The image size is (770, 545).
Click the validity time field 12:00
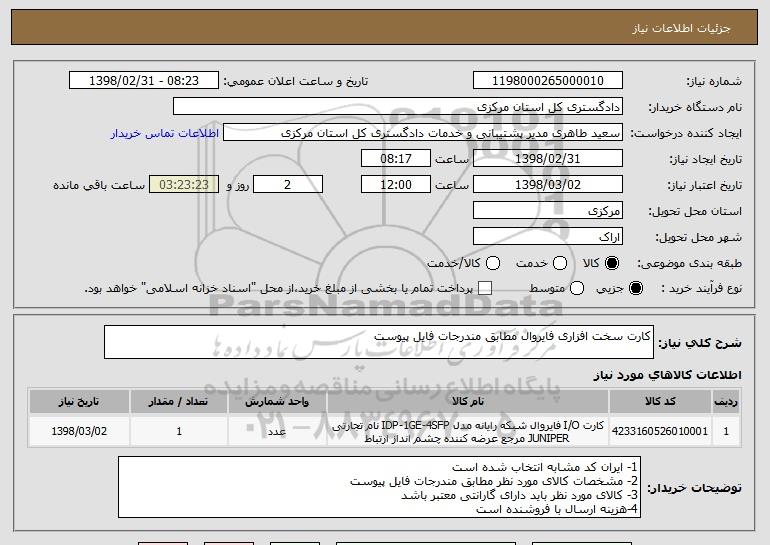(x=396, y=185)
